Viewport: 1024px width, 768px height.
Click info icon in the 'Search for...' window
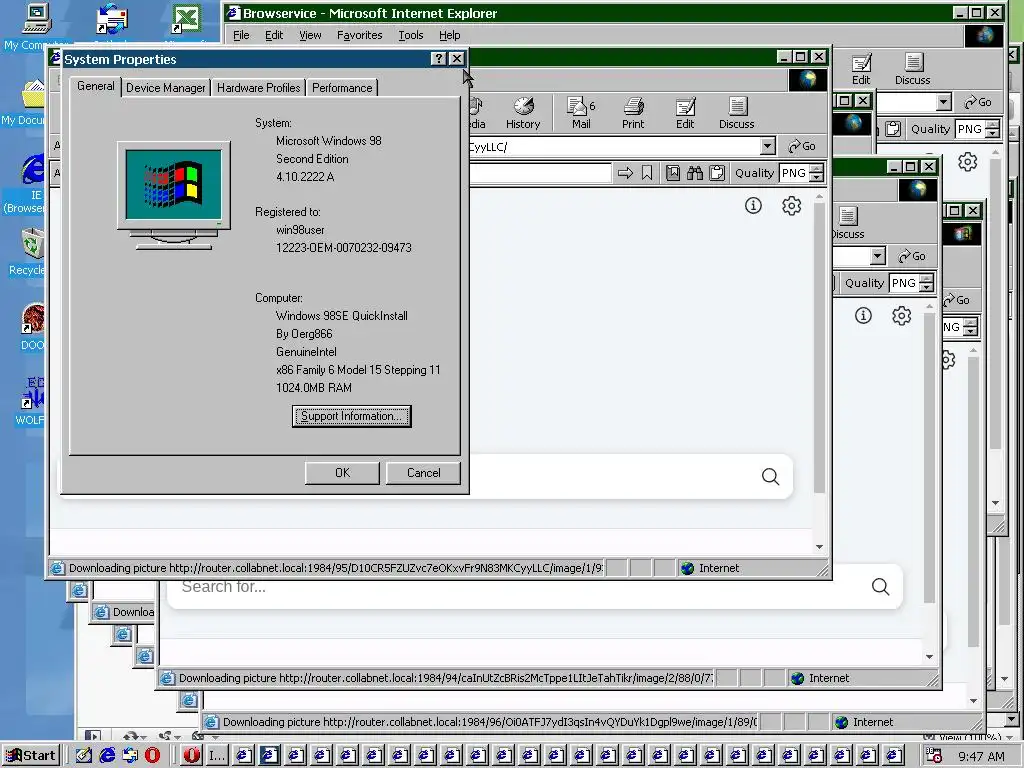(x=863, y=316)
